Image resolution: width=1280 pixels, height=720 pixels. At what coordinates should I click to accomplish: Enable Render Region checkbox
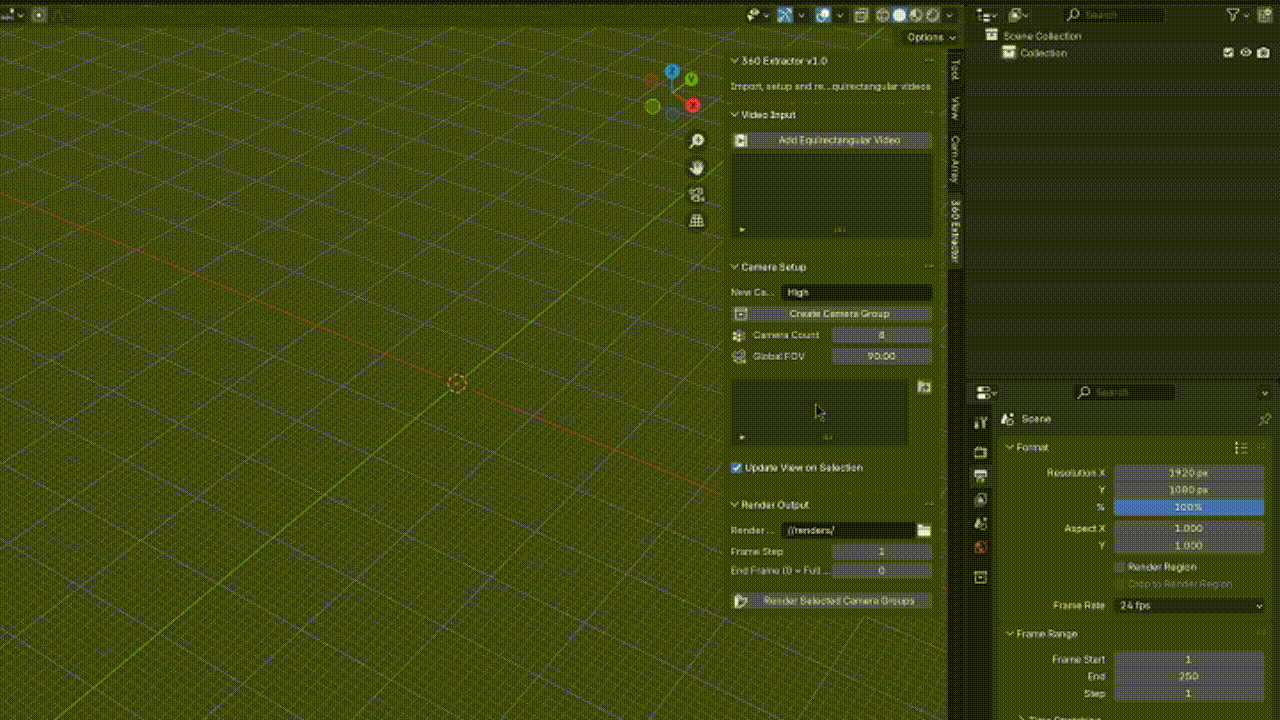1120,567
